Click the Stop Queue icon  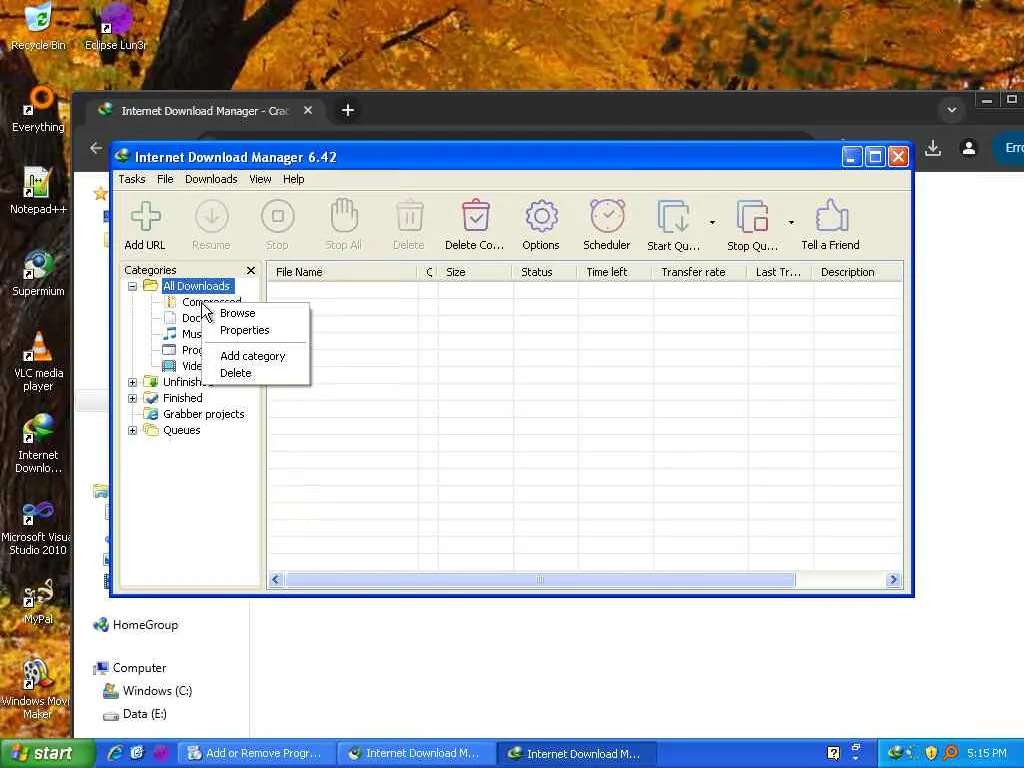click(x=752, y=217)
